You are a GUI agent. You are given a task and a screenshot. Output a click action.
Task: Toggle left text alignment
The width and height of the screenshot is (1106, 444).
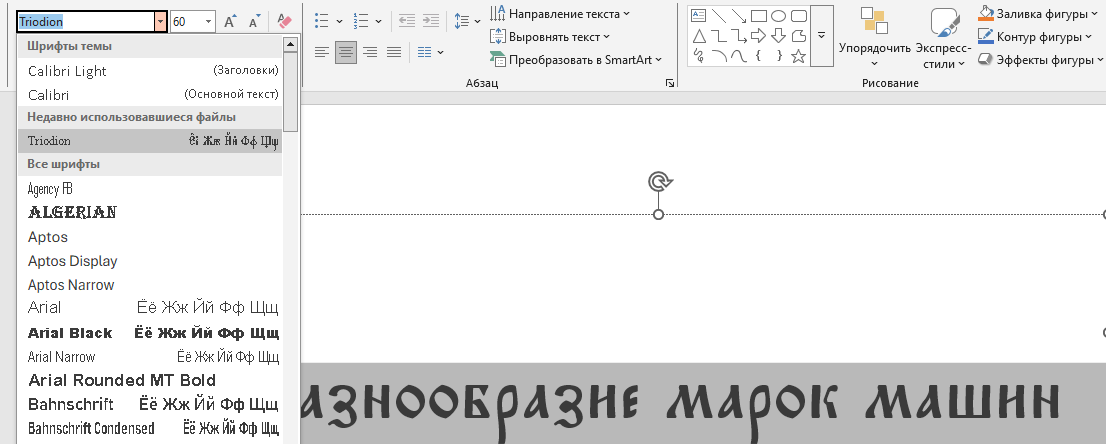tap(321, 52)
